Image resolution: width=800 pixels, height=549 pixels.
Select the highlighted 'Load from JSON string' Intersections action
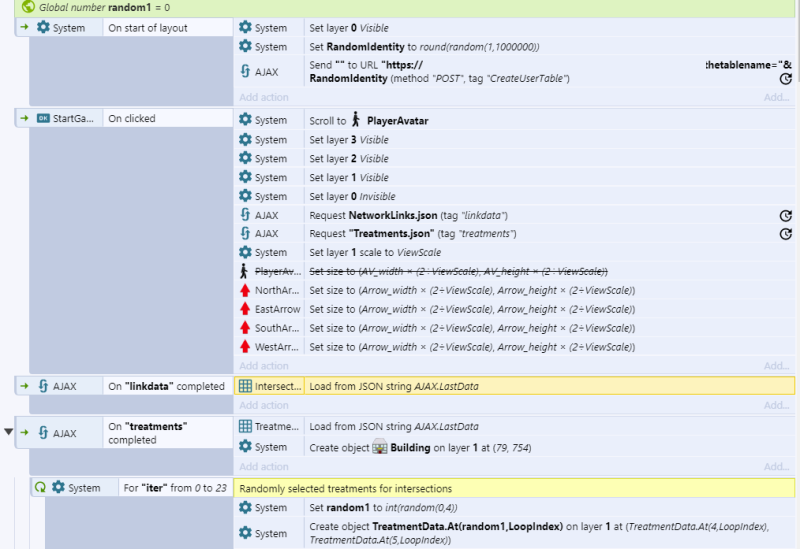514,386
